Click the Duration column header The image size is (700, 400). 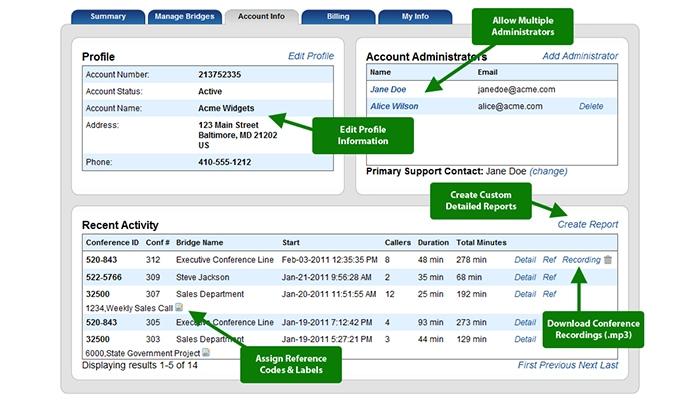pyautogui.click(x=433, y=242)
